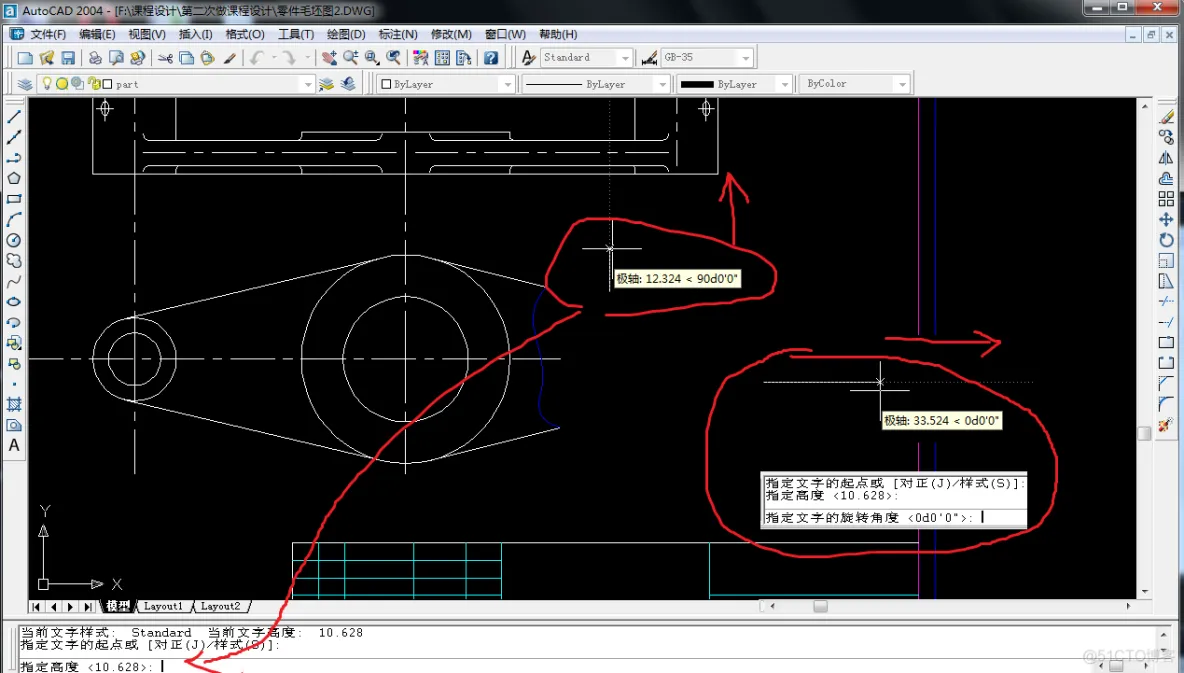The image size is (1184, 673).
Task: Select the Stretch tool
Action: [1167, 282]
